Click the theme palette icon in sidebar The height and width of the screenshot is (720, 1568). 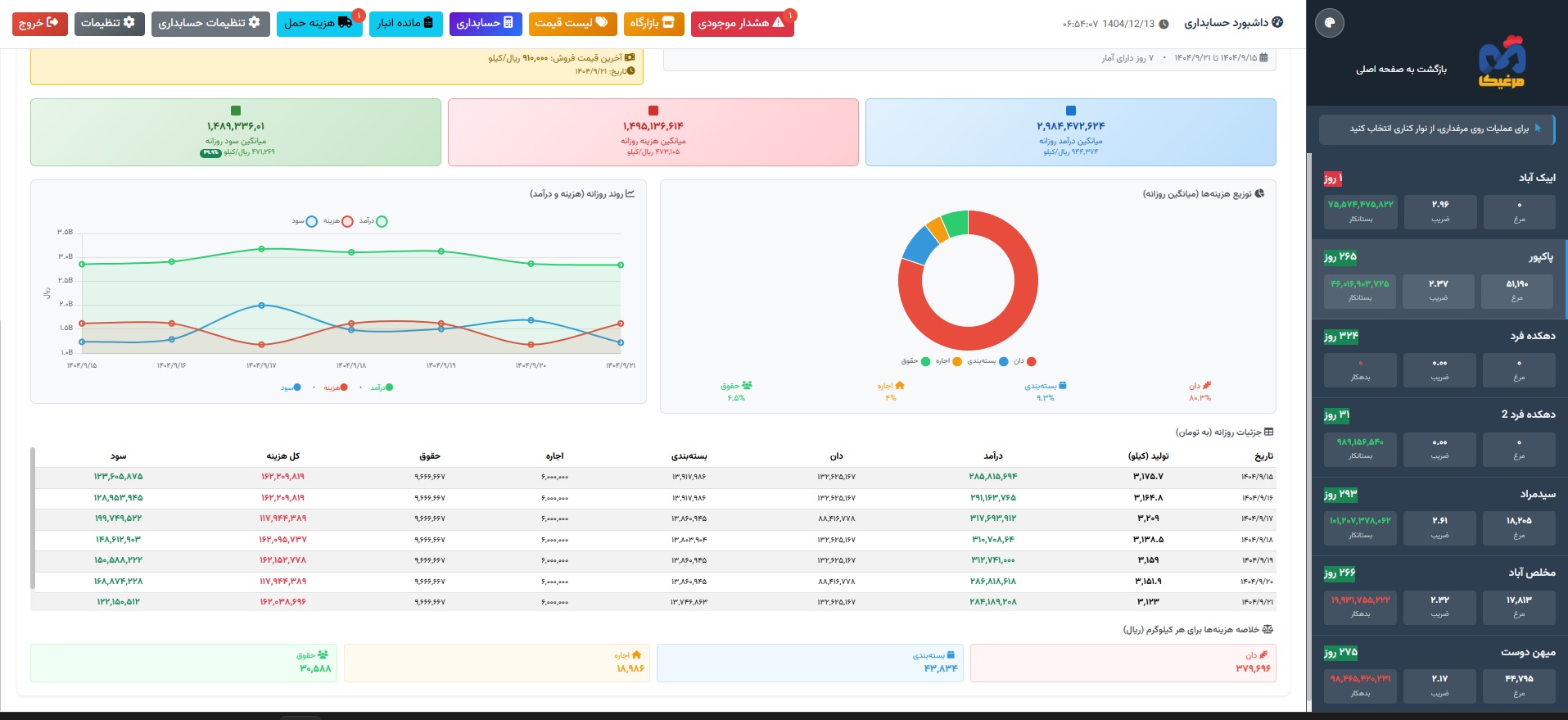coord(1329,23)
